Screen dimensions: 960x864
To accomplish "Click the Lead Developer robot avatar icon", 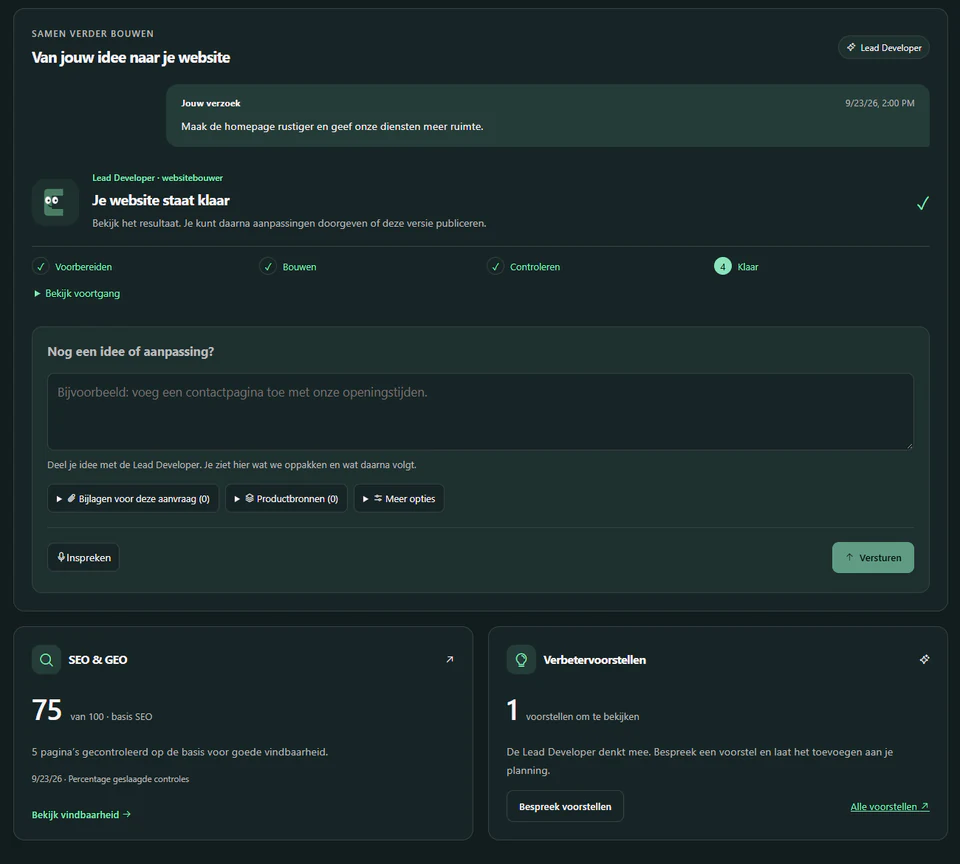I will point(55,203).
